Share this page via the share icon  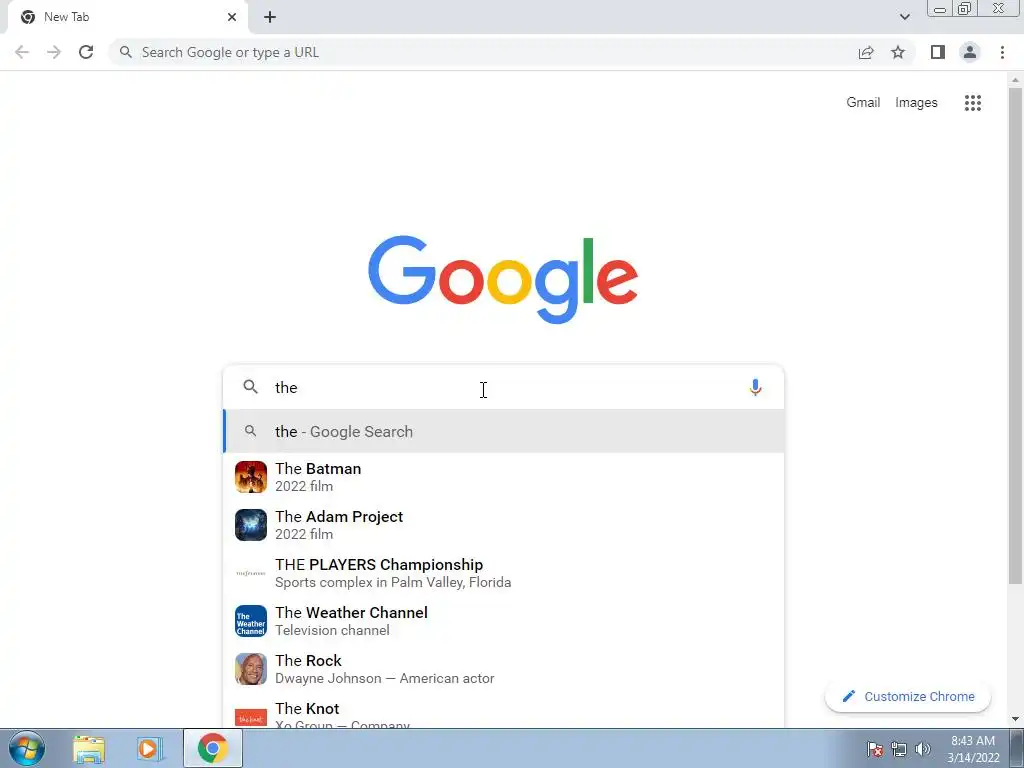[x=866, y=52]
